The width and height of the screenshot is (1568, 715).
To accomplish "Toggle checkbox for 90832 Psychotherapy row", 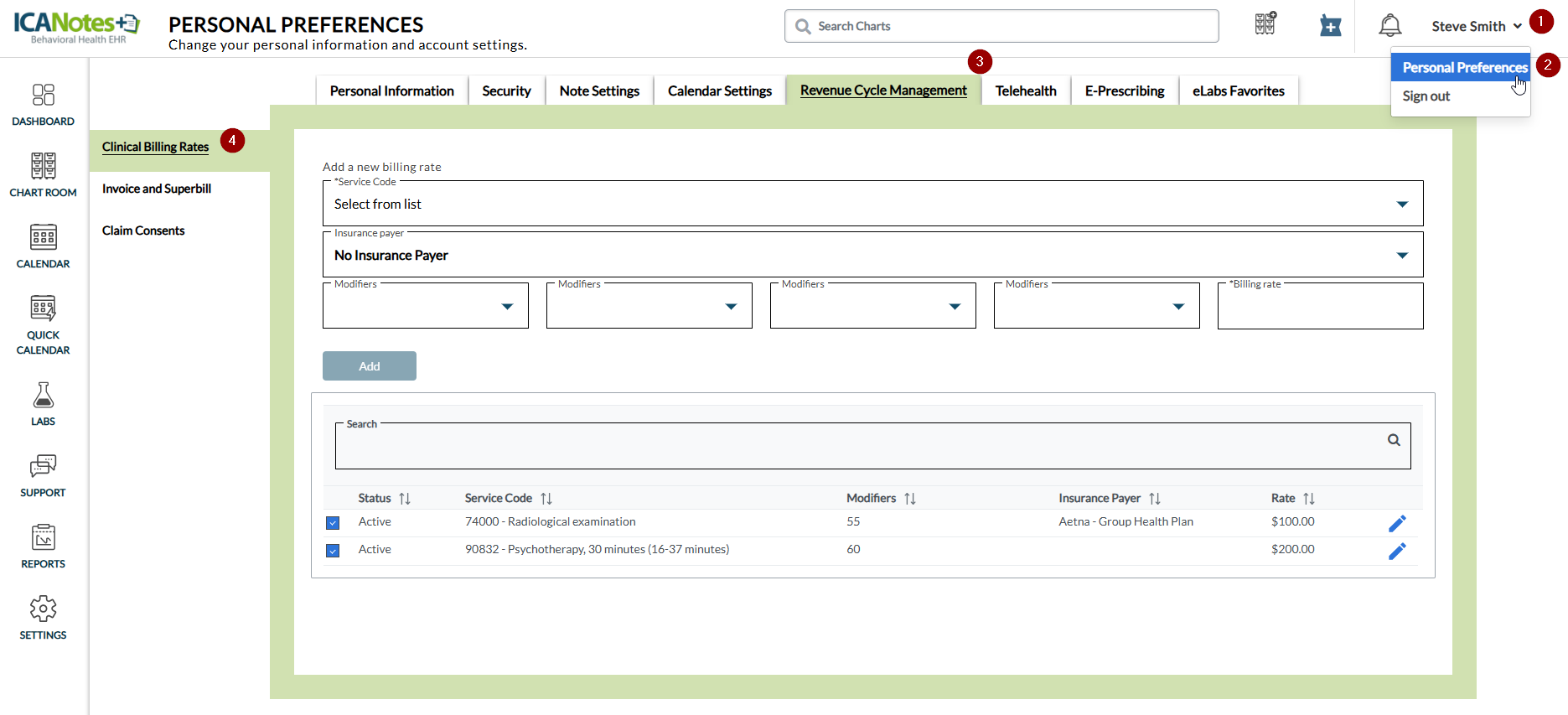I will tap(333, 551).
